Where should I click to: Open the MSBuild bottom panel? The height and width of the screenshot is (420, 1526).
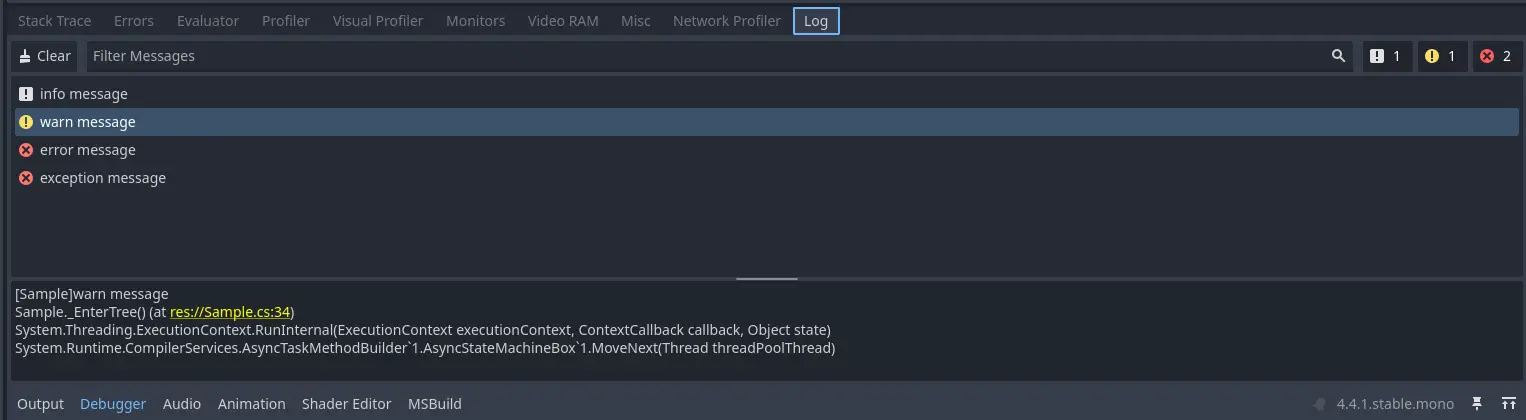coord(435,404)
